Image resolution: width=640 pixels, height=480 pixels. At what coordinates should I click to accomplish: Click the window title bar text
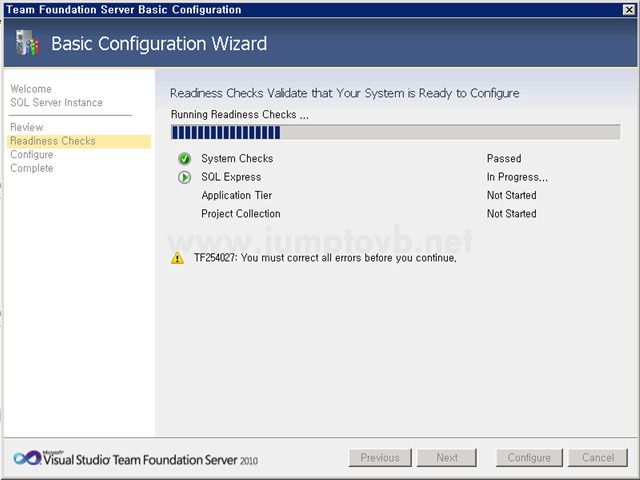click(x=124, y=10)
